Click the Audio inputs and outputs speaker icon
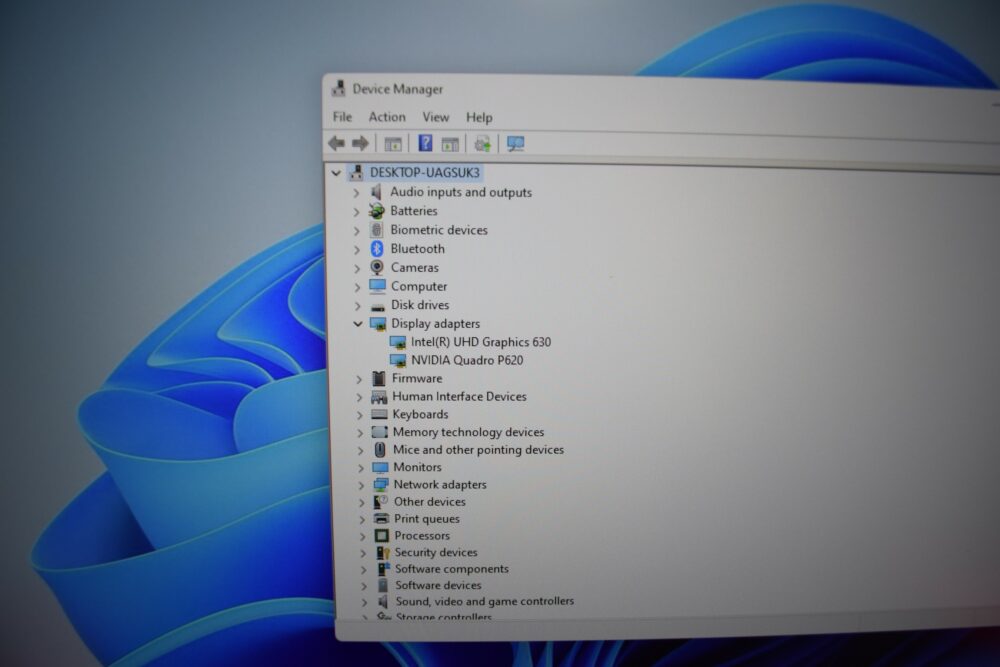 pos(376,192)
